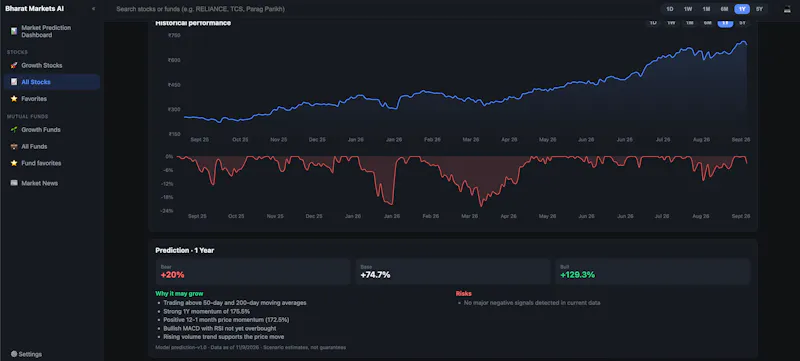Click the -24% drawdown axis label
This screenshot has width=800, height=361.
[168, 211]
